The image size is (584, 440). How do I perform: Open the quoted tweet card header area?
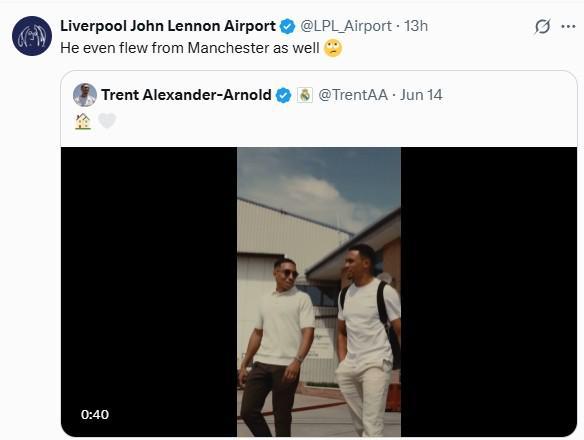319,109
